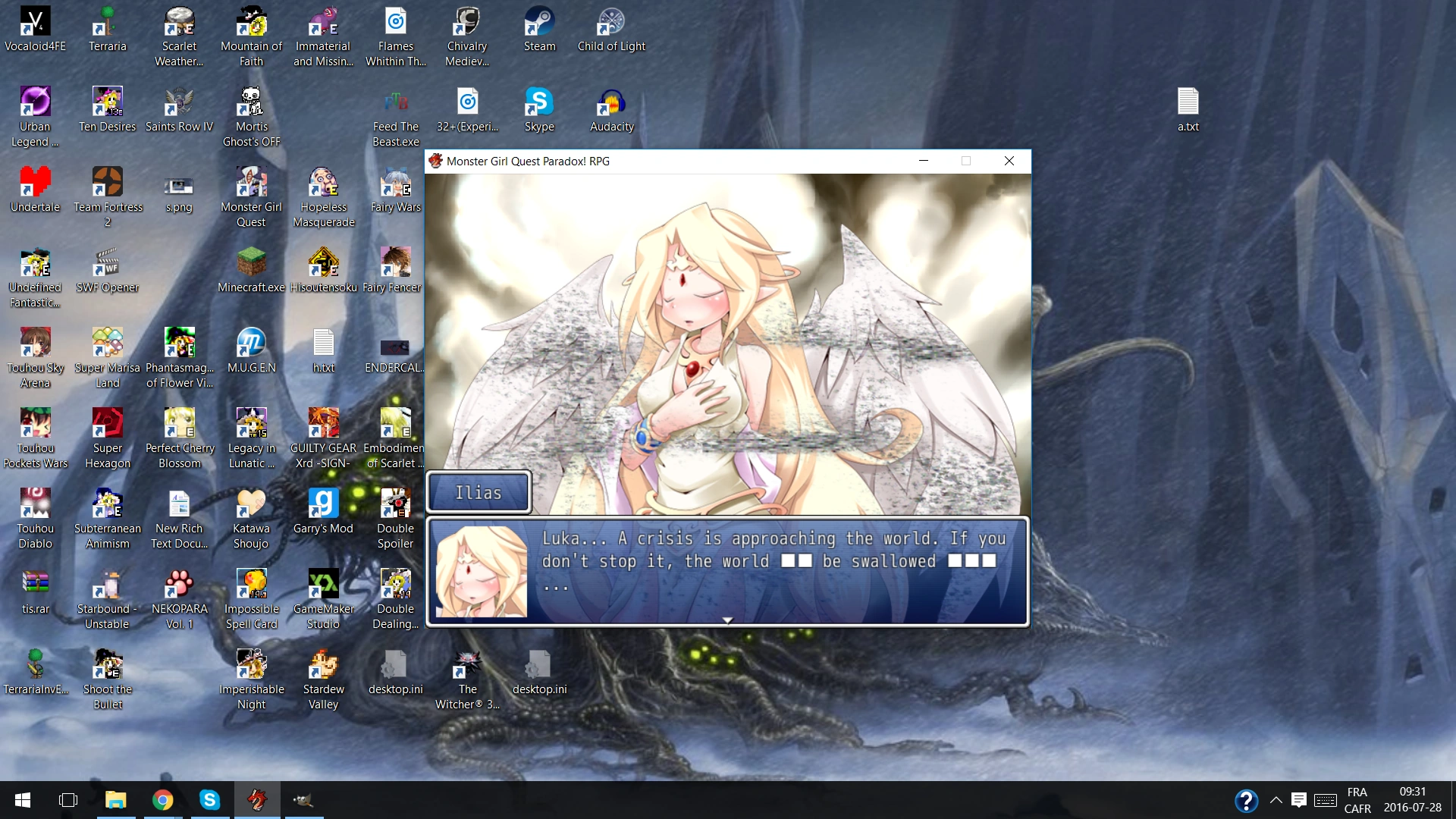Open the taskbar clock and date

tap(1412, 800)
